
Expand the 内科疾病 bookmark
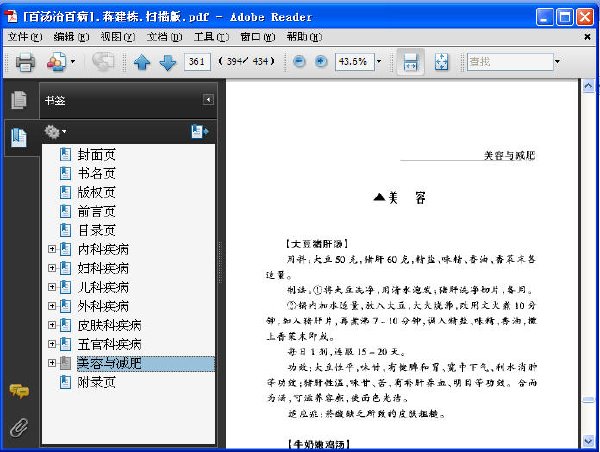pos(52,249)
